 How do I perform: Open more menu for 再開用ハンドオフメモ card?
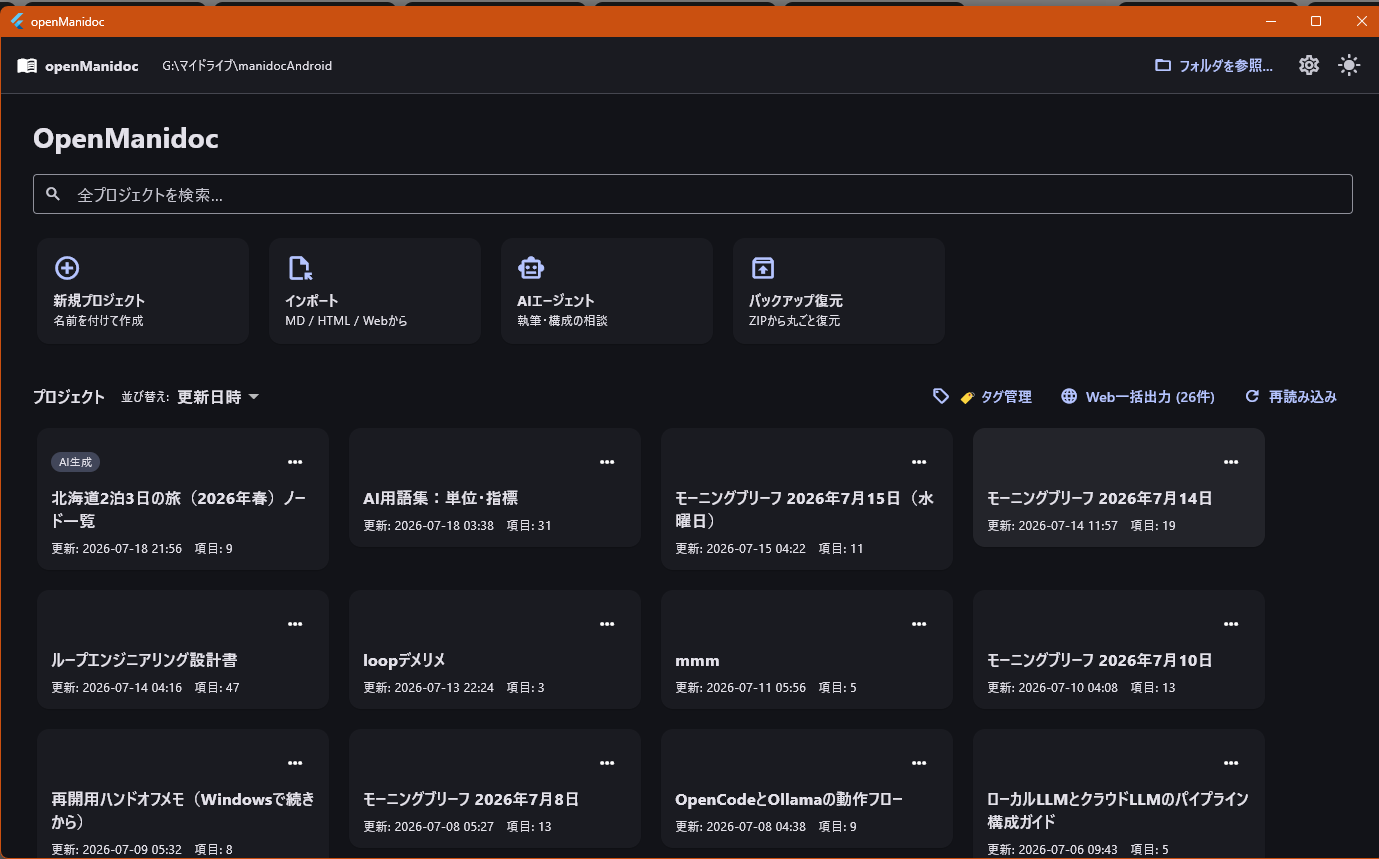pyautogui.click(x=295, y=763)
